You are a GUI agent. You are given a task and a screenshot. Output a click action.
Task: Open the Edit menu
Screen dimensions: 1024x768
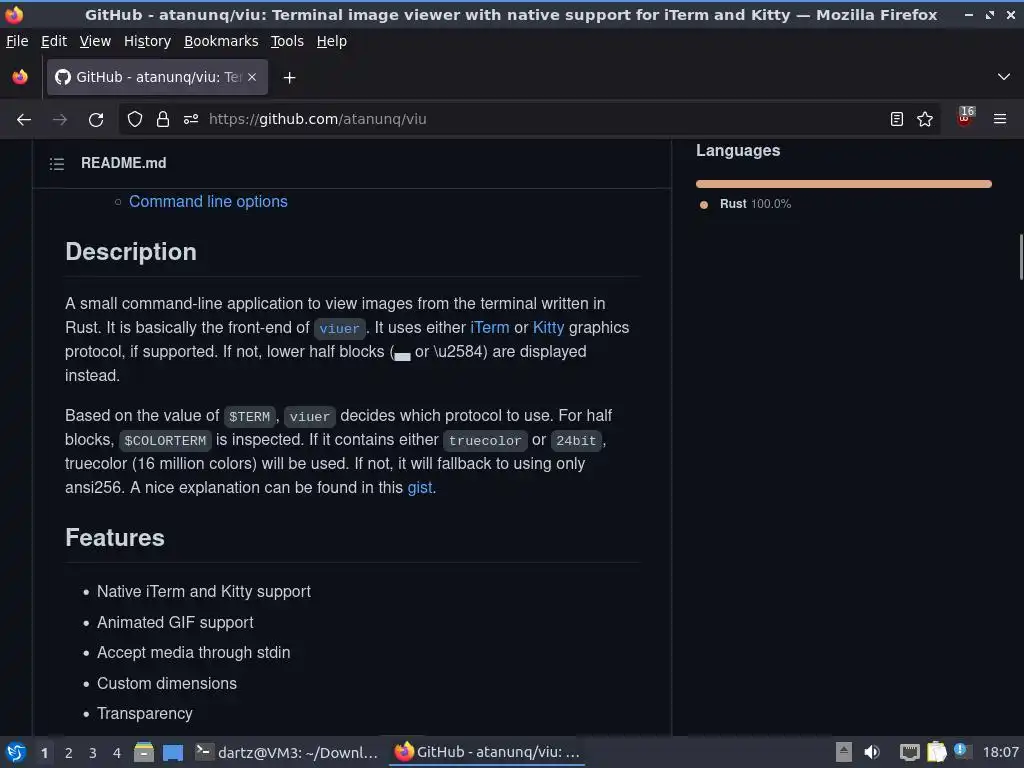click(x=54, y=41)
